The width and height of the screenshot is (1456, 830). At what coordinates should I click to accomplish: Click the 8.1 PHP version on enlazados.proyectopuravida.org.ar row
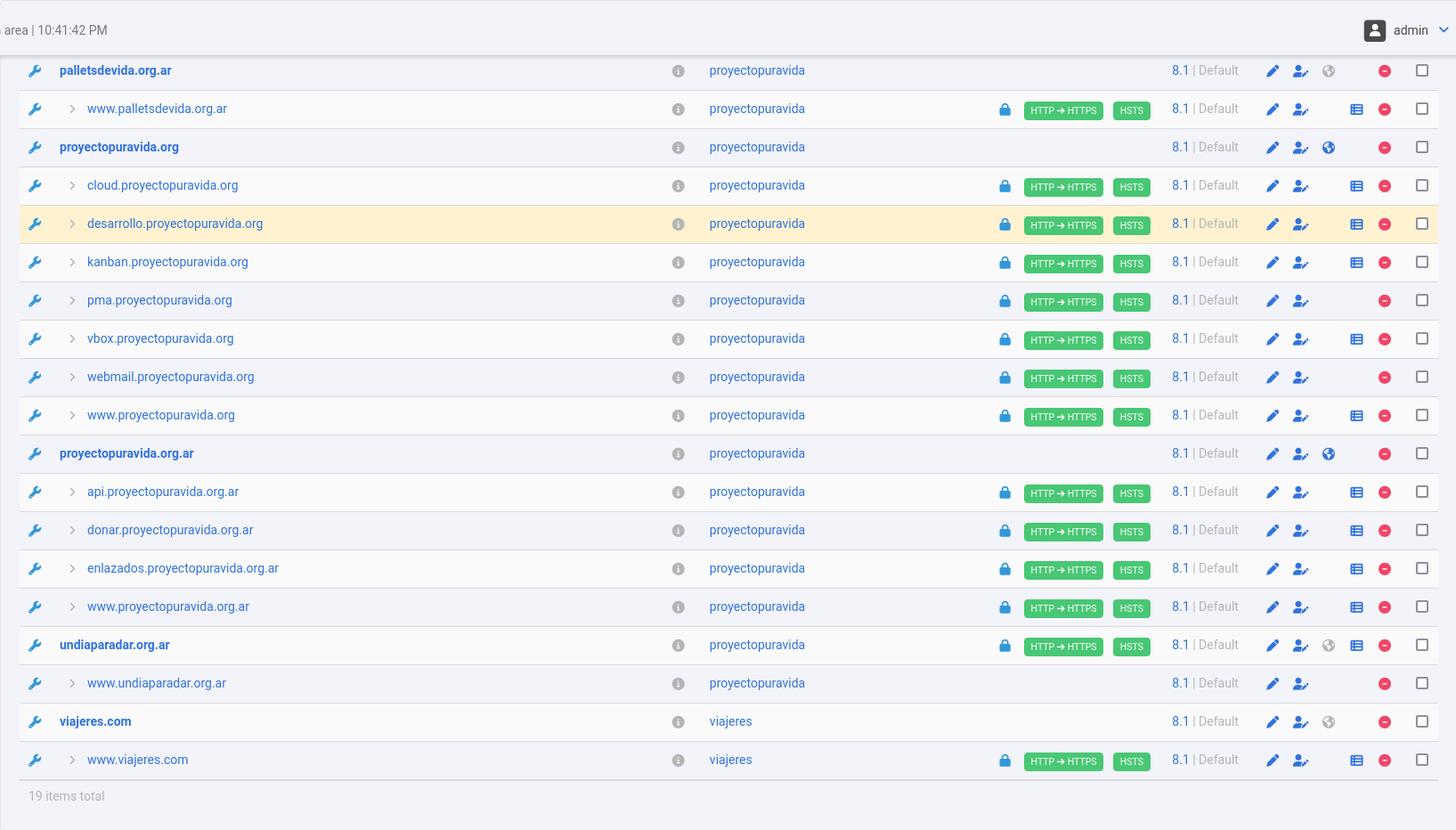(x=1180, y=568)
